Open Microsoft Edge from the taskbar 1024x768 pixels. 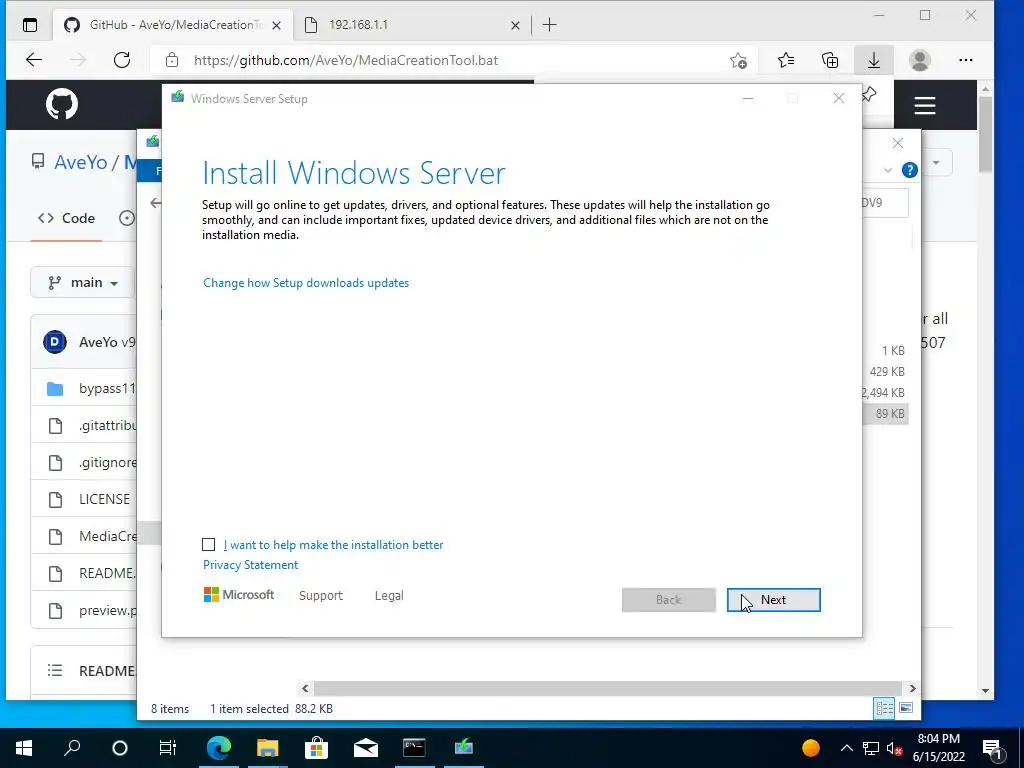coord(219,748)
